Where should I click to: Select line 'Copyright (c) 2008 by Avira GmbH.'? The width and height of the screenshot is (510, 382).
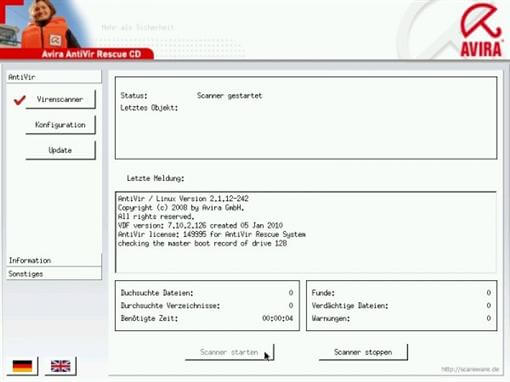point(181,208)
